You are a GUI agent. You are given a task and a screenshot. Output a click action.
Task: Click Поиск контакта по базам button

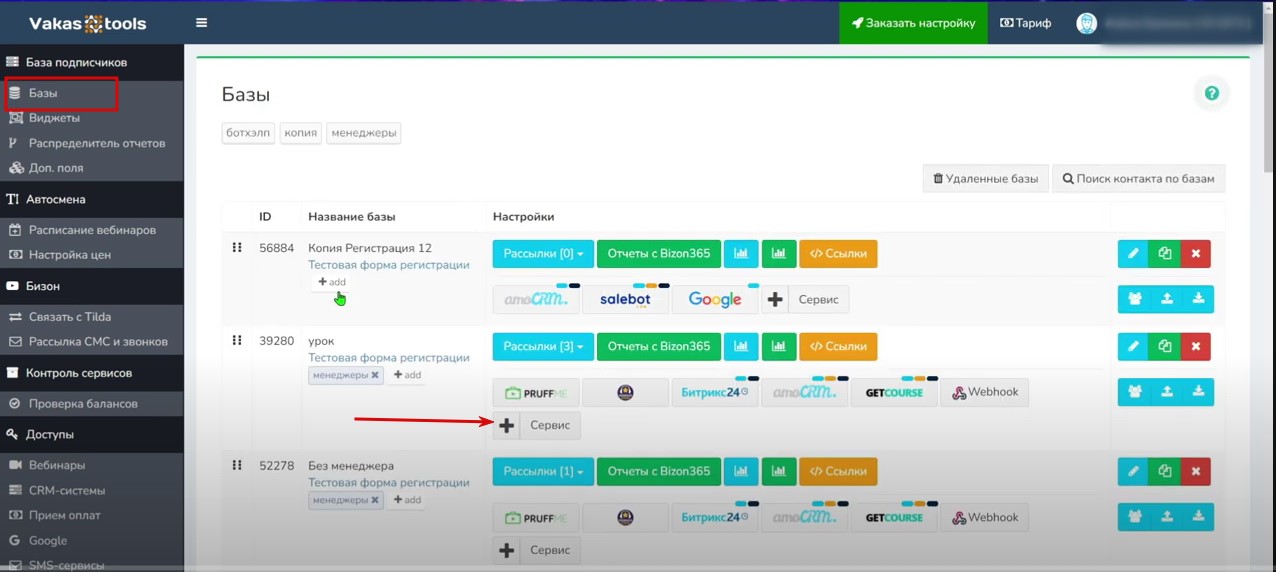click(1138, 179)
